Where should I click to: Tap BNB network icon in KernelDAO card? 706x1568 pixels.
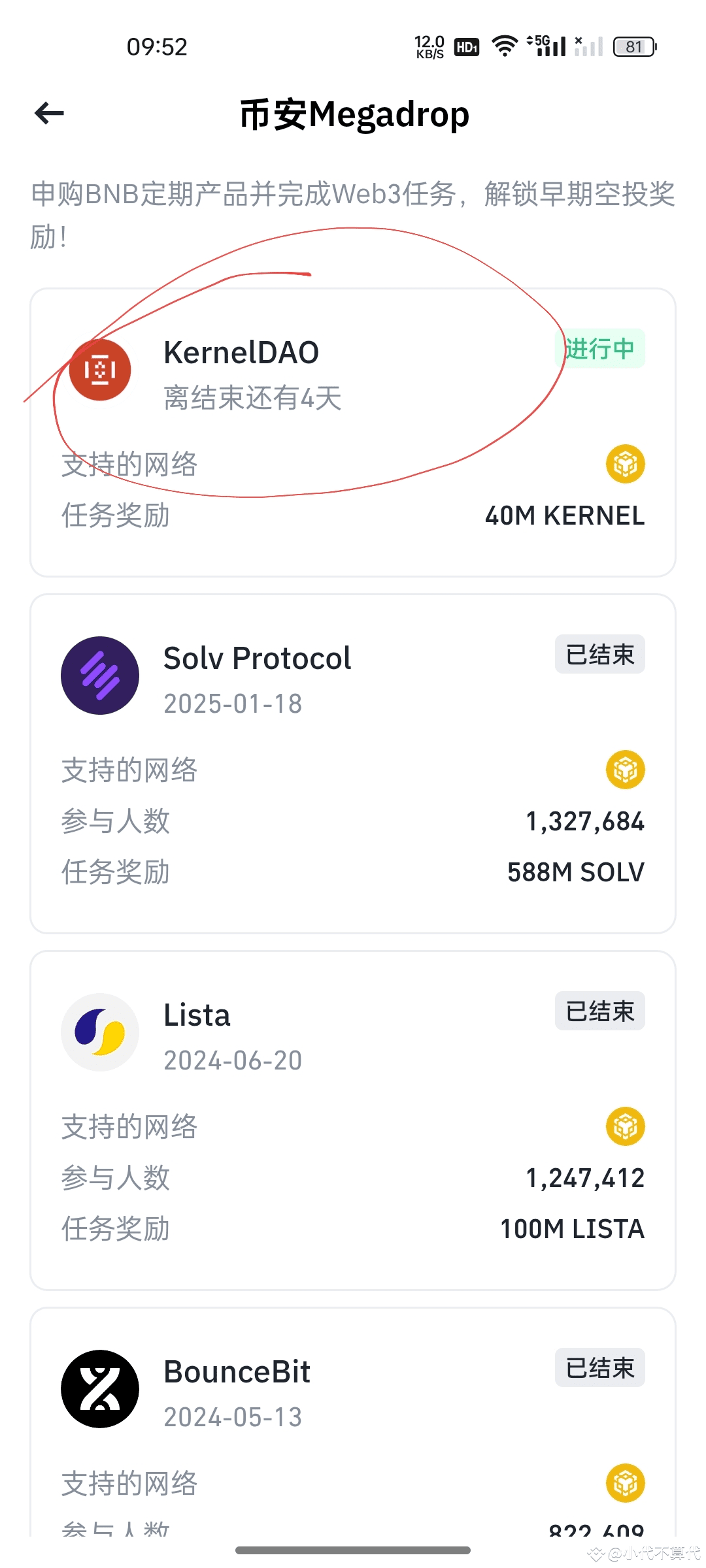pyautogui.click(x=626, y=464)
